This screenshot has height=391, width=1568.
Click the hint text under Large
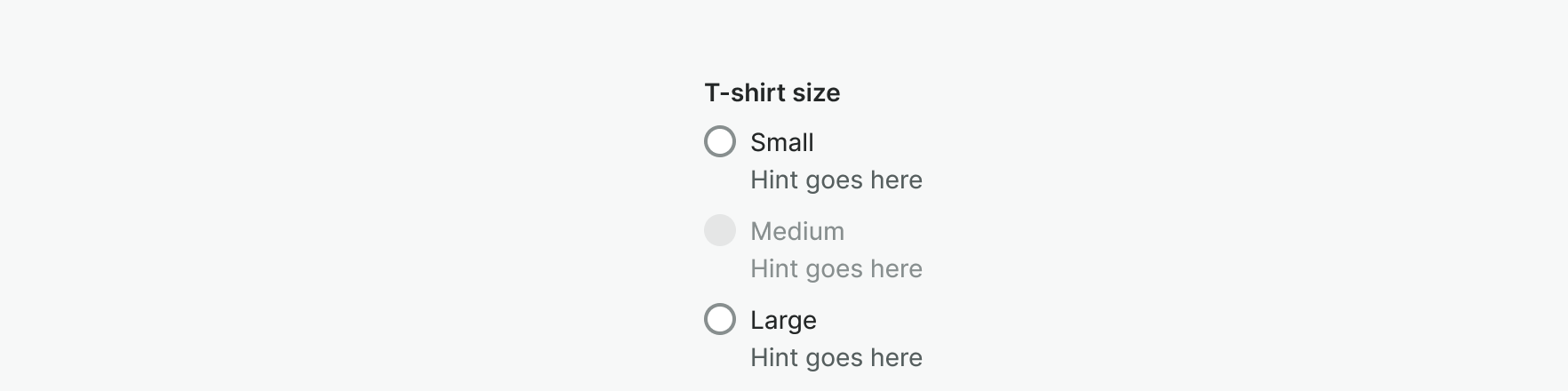(x=836, y=357)
